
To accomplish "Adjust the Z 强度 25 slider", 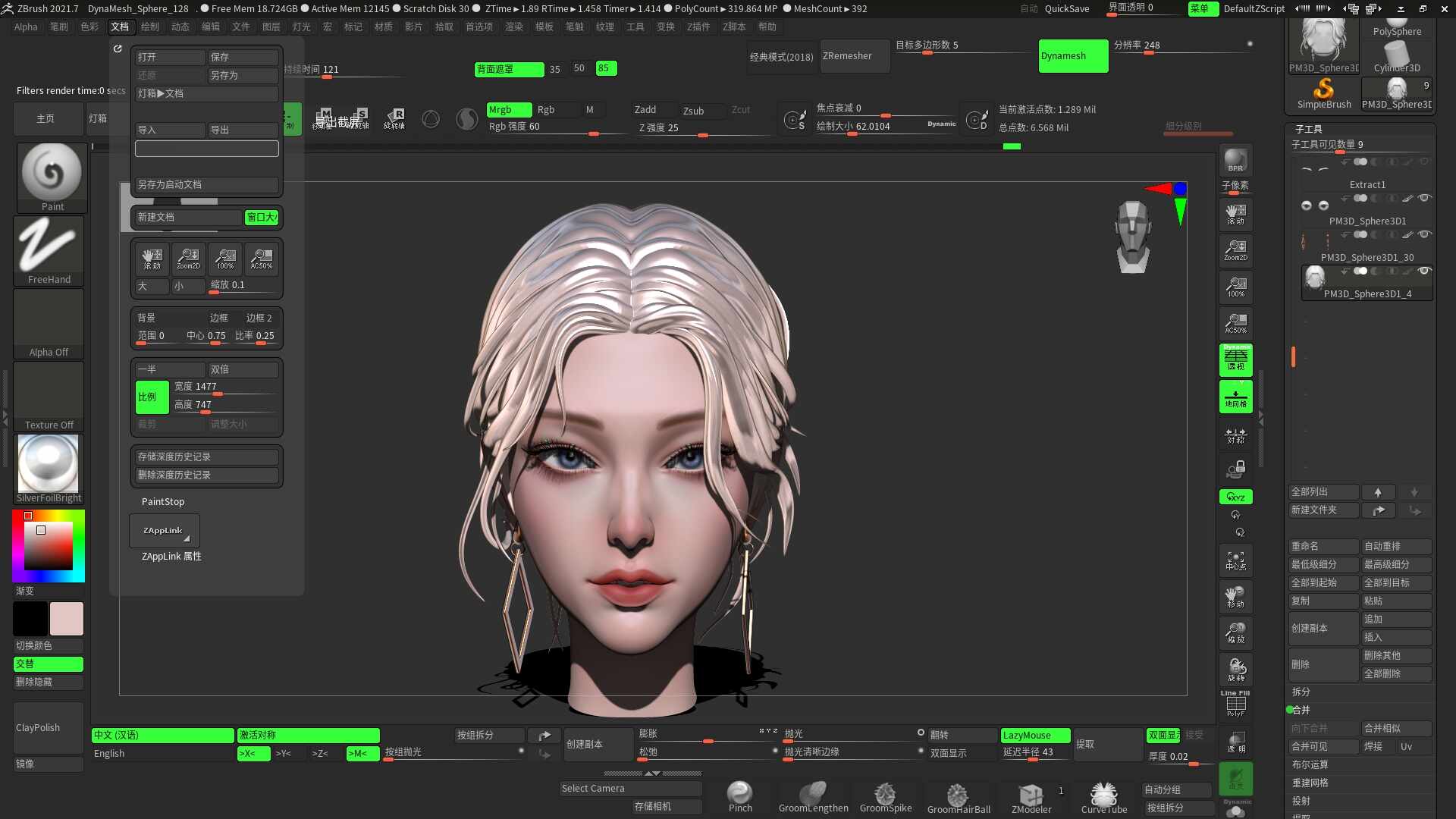I will [704, 128].
